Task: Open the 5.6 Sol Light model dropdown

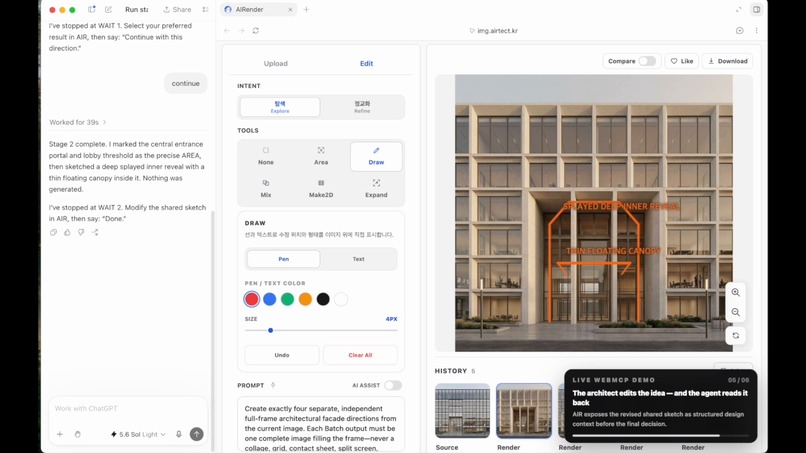Action: pyautogui.click(x=138, y=434)
